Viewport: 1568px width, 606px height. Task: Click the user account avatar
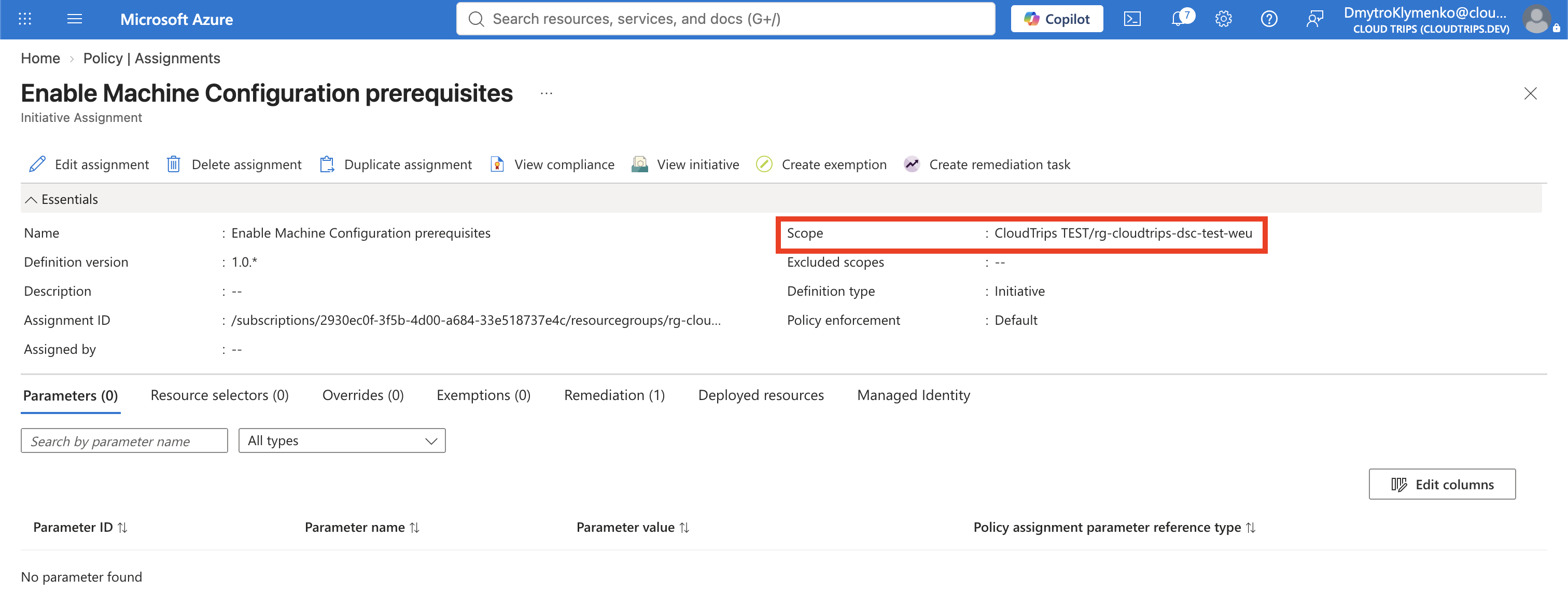1537,19
